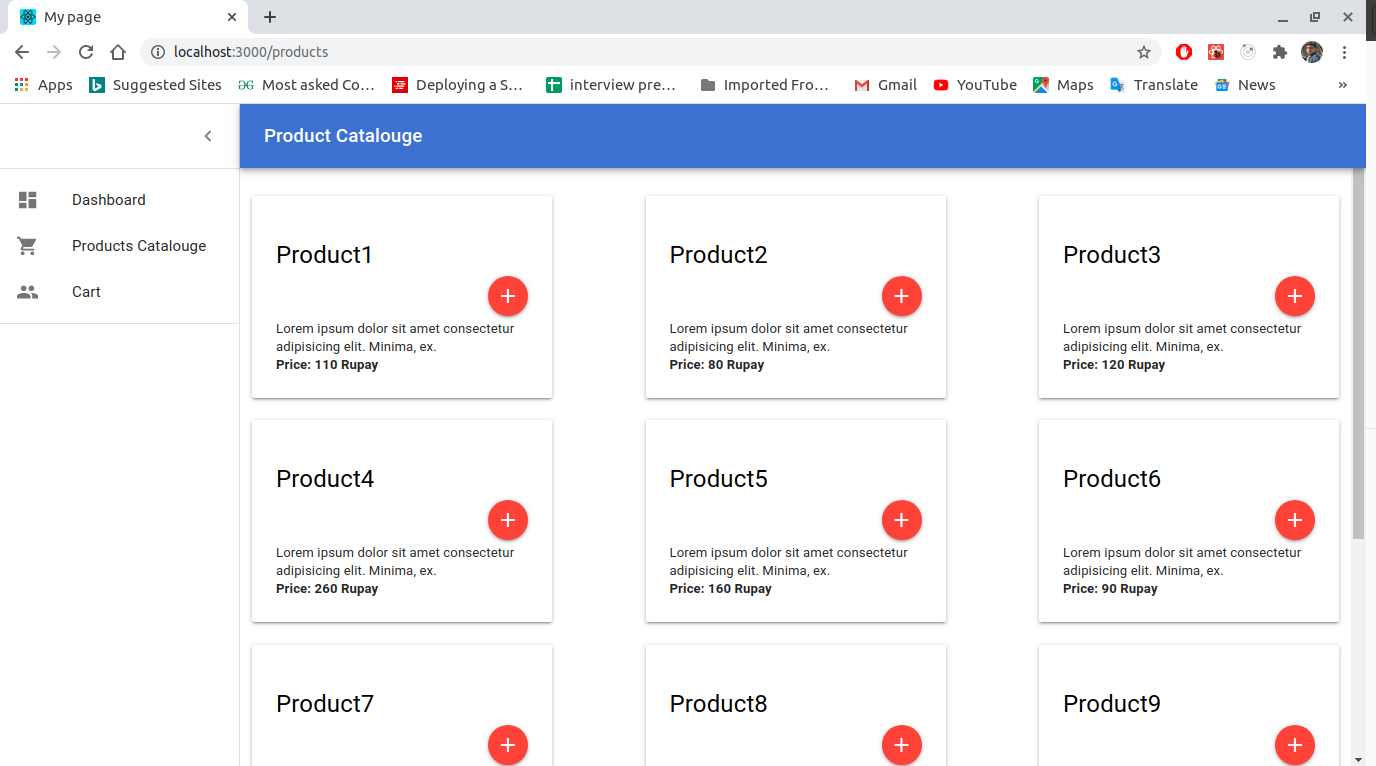The height and width of the screenshot is (766, 1376).
Task: Open the Most asked Co... bookmark
Action: [306, 85]
